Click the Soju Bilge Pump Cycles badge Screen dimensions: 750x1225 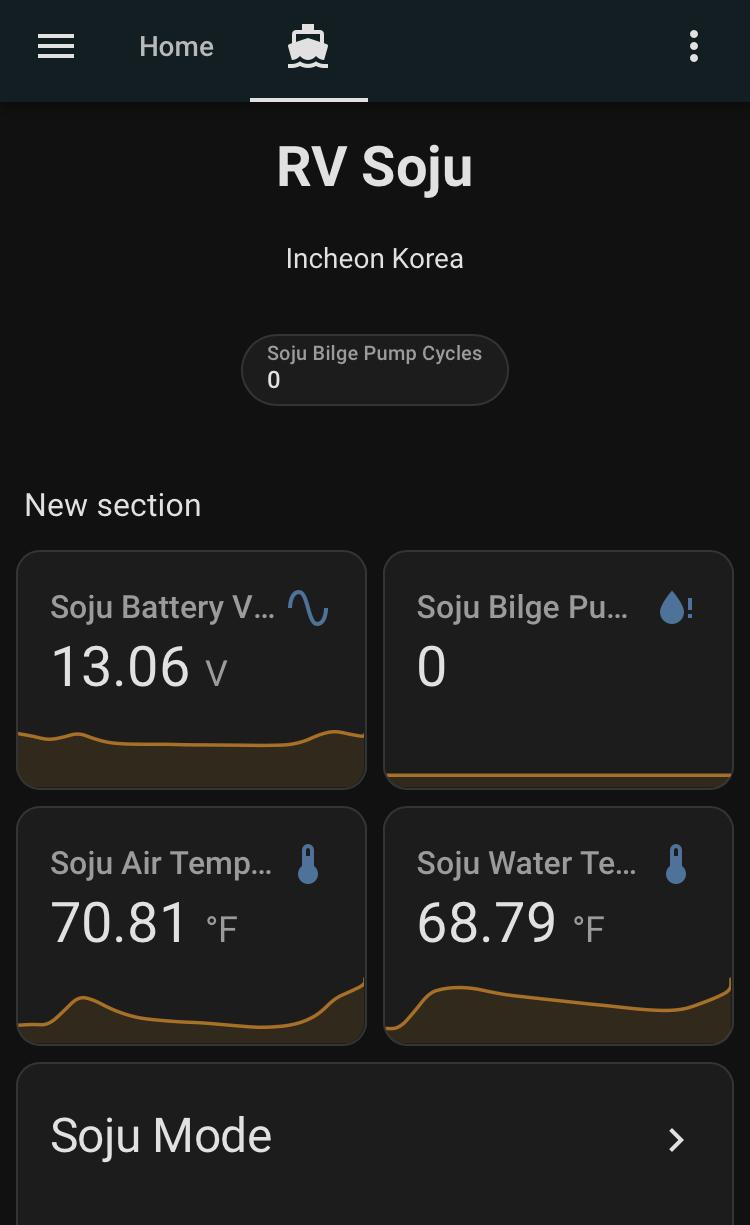[374, 369]
